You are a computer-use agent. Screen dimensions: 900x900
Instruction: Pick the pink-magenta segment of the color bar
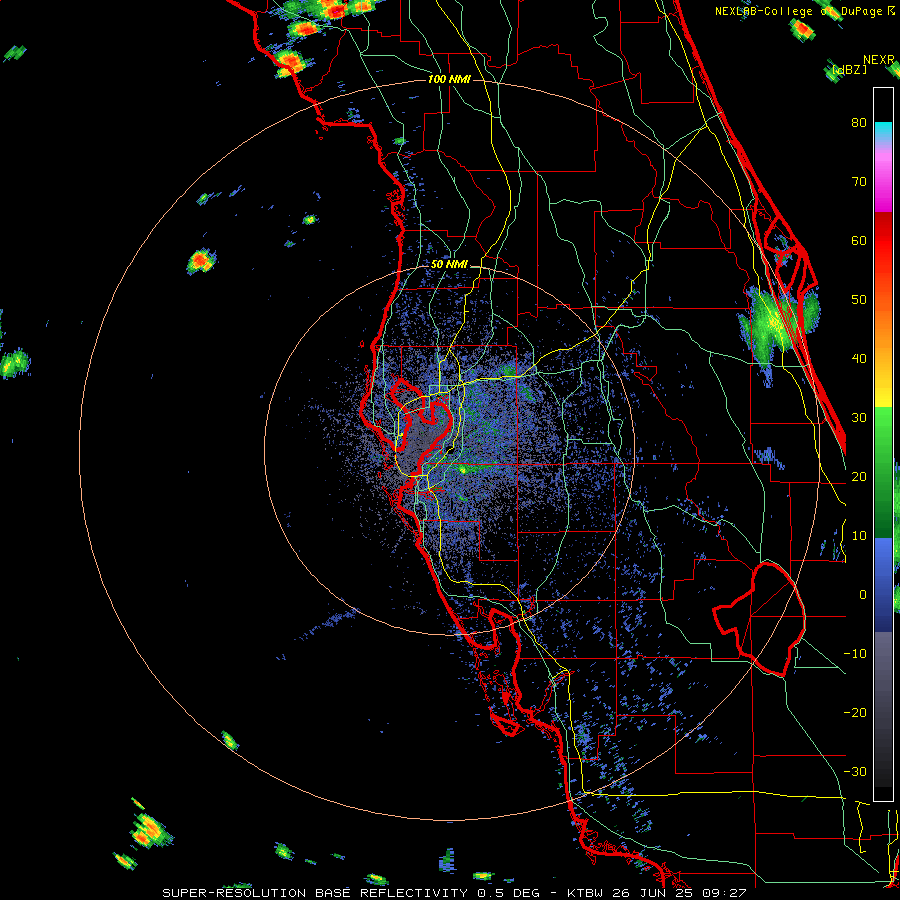pyautogui.click(x=883, y=178)
